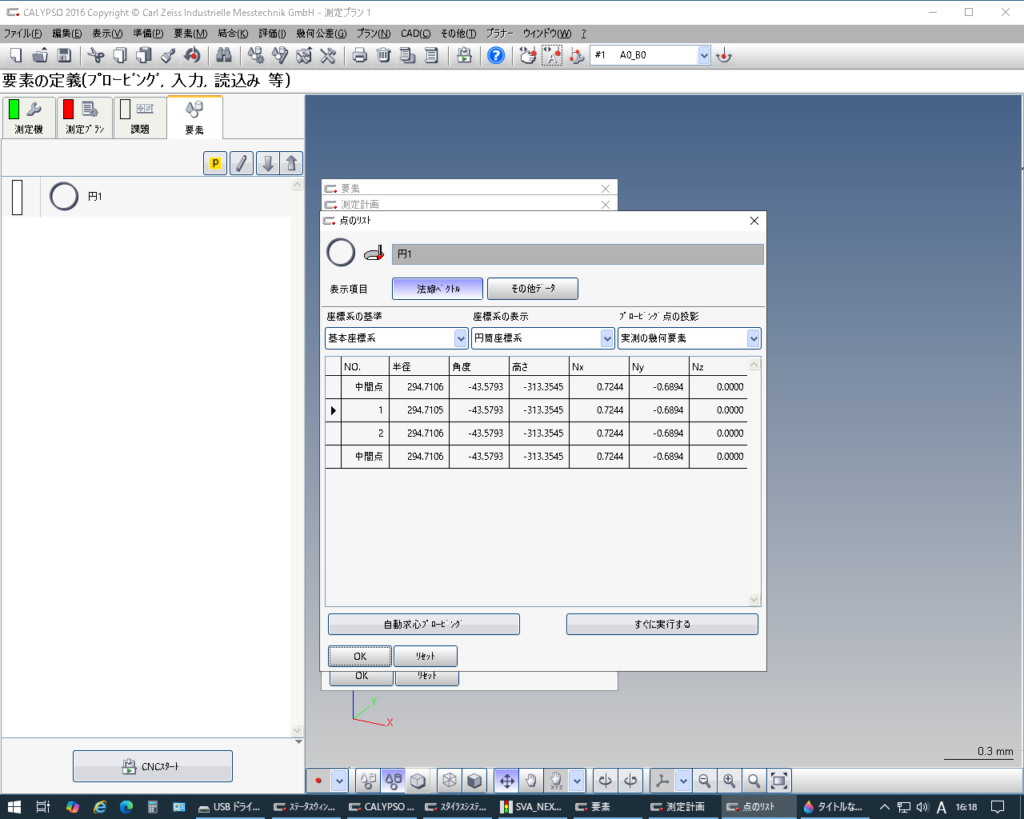Click the binoculars search icon

(224, 55)
